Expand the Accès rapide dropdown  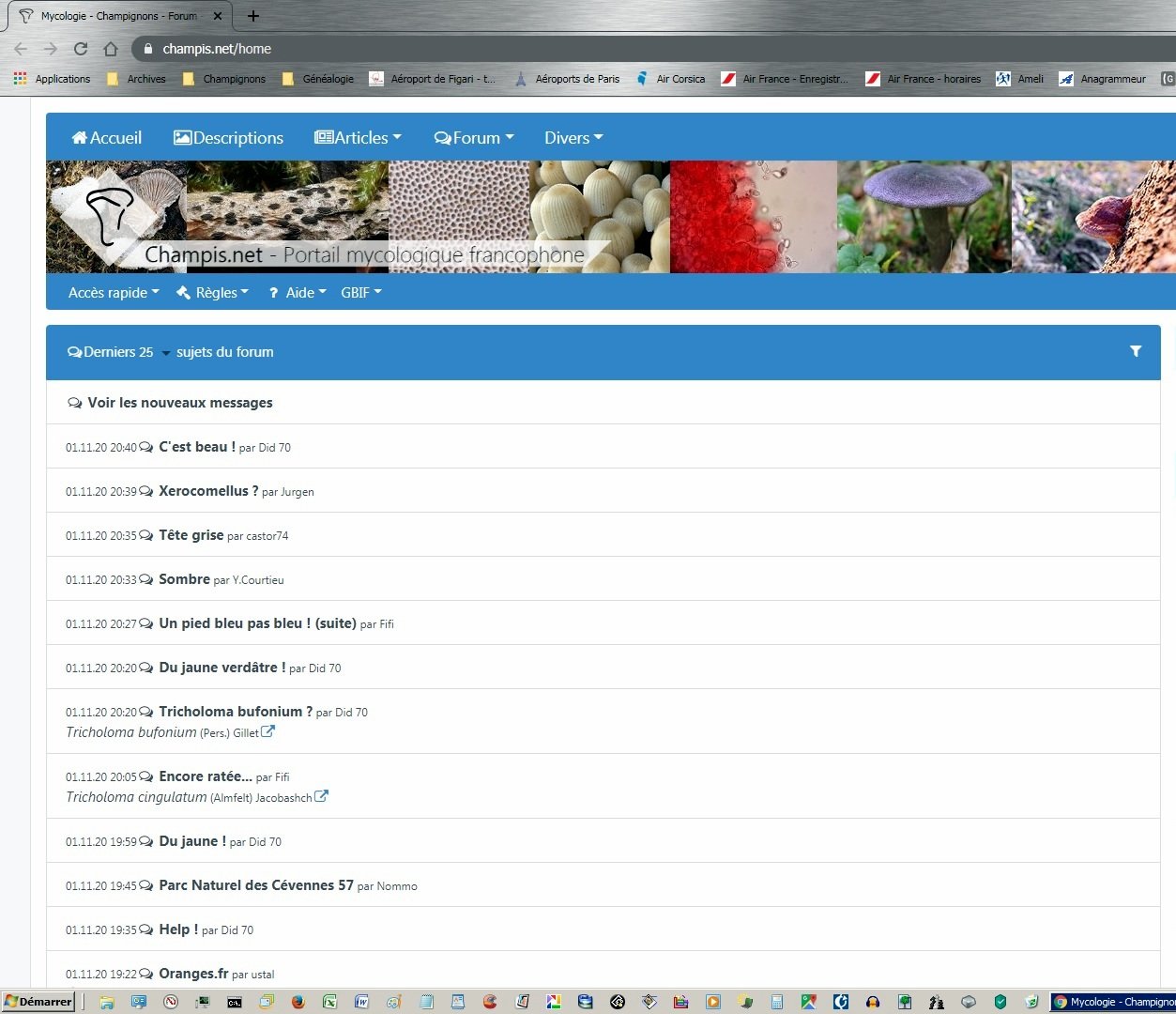pos(114,293)
